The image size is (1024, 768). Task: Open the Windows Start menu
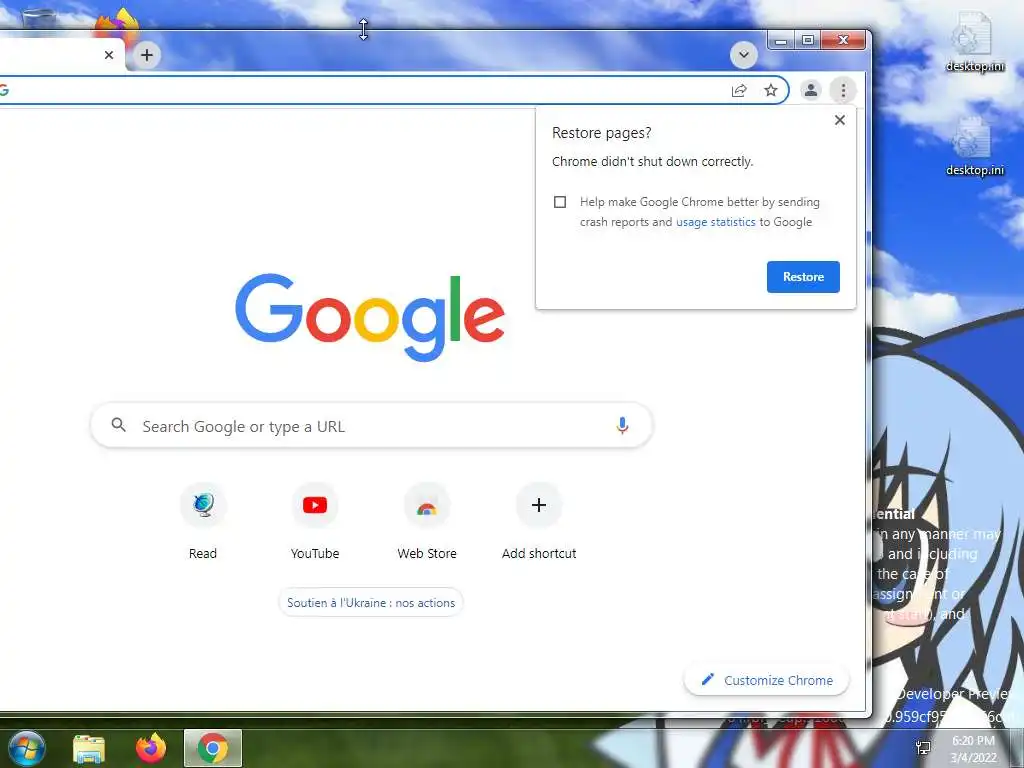(x=26, y=748)
